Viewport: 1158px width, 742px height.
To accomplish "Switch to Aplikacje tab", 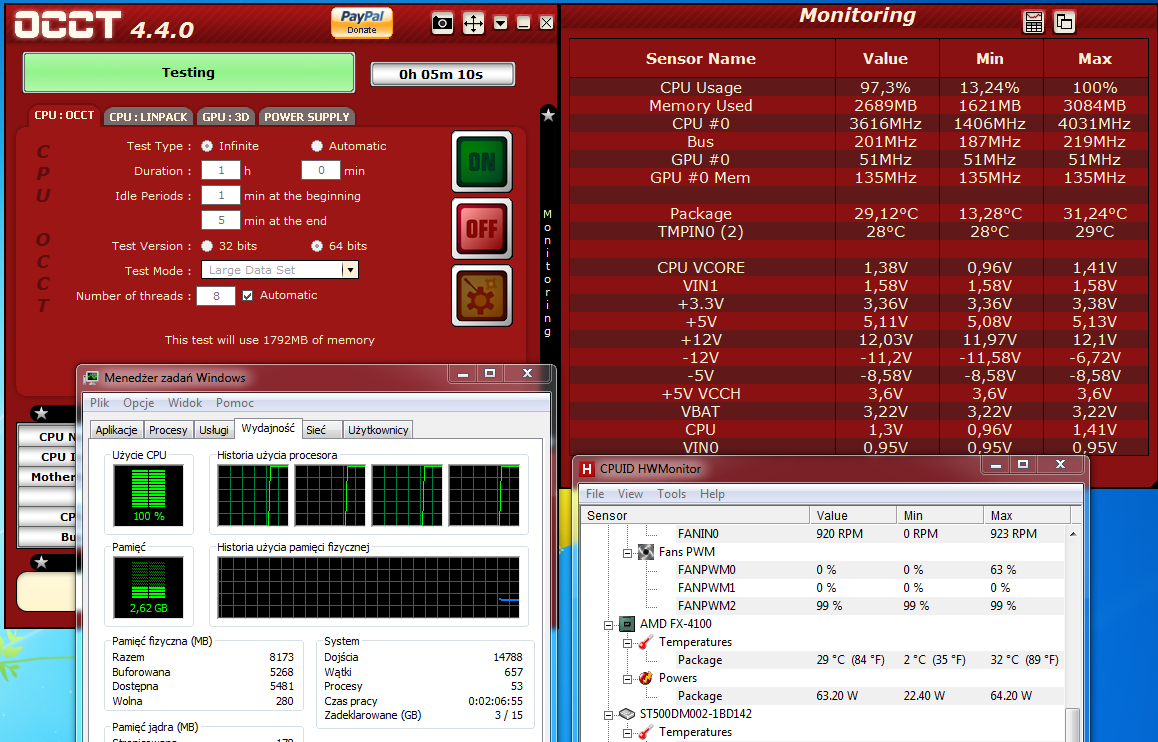I will point(116,430).
